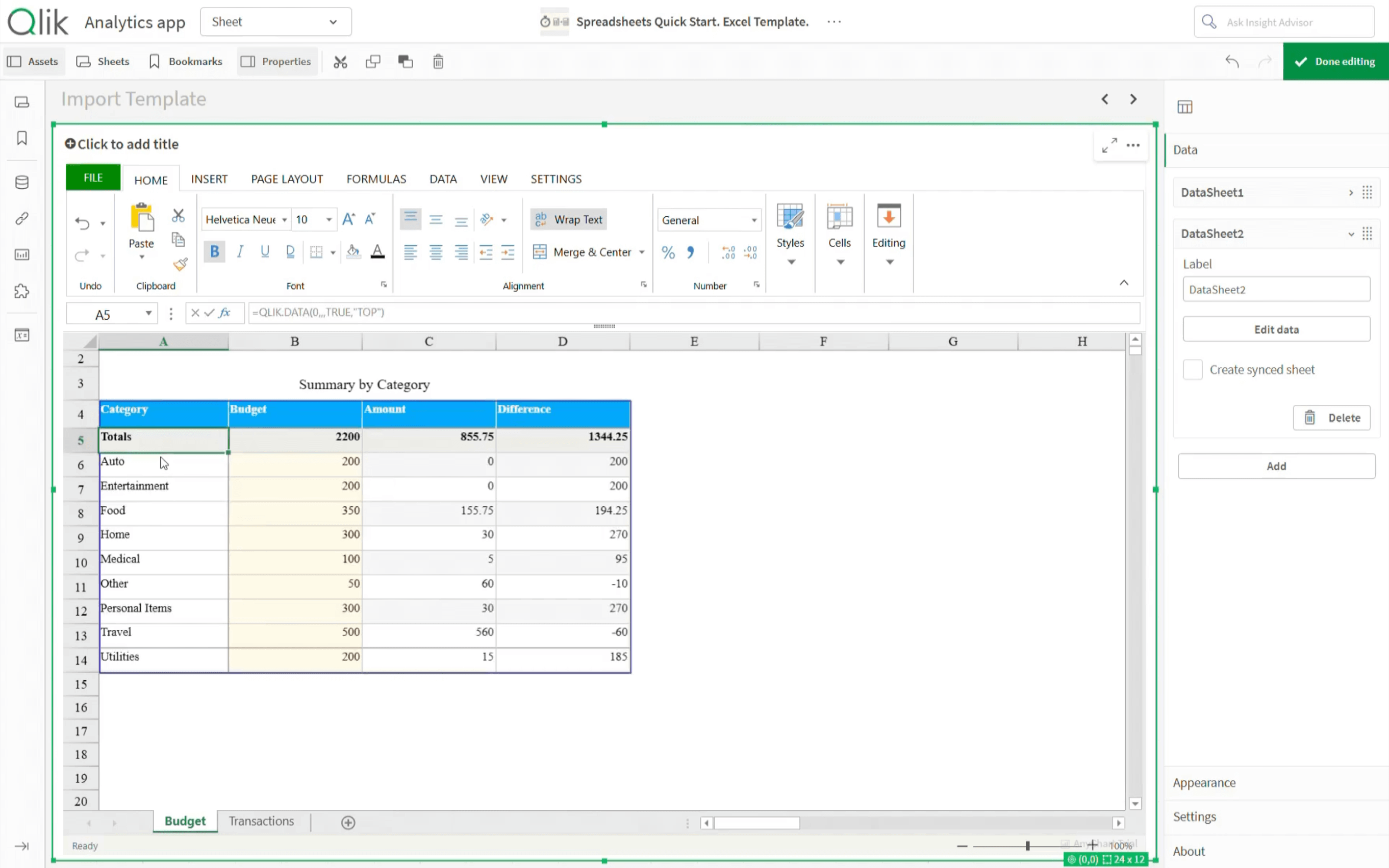Open the Transactions sheet tab
This screenshot has width=1389, height=868.
click(x=261, y=821)
